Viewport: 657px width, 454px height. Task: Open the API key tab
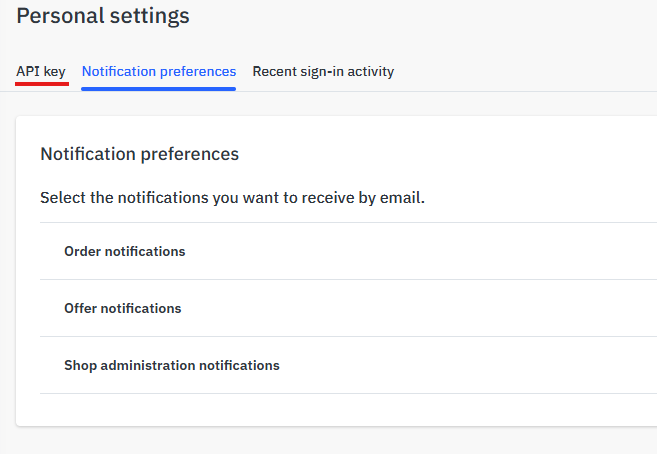[41, 72]
